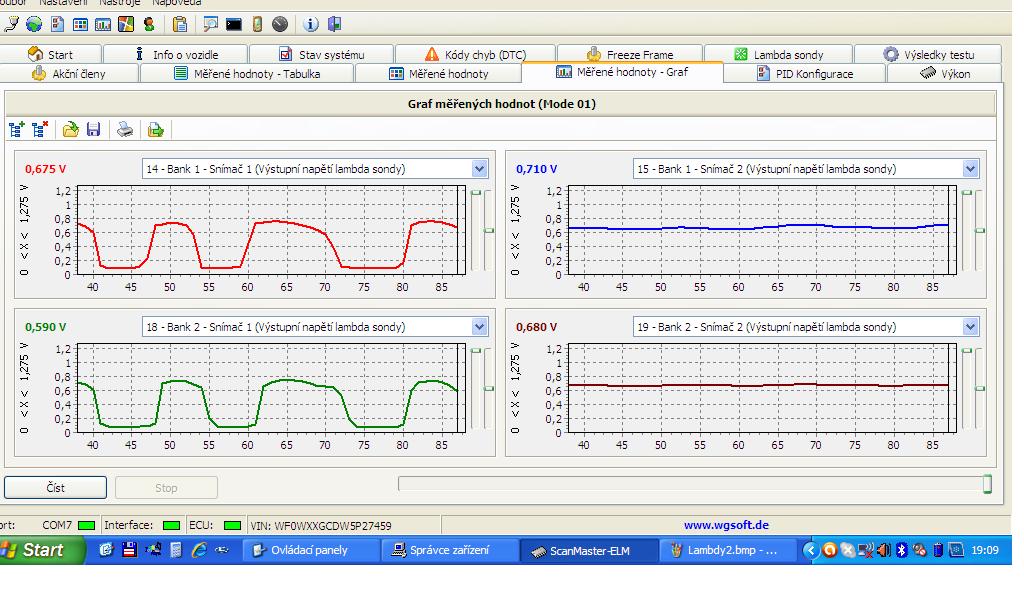Expand the Bank 2 Snímač 1 dropdown
The width and height of the screenshot is (1024, 600).
click(x=479, y=327)
